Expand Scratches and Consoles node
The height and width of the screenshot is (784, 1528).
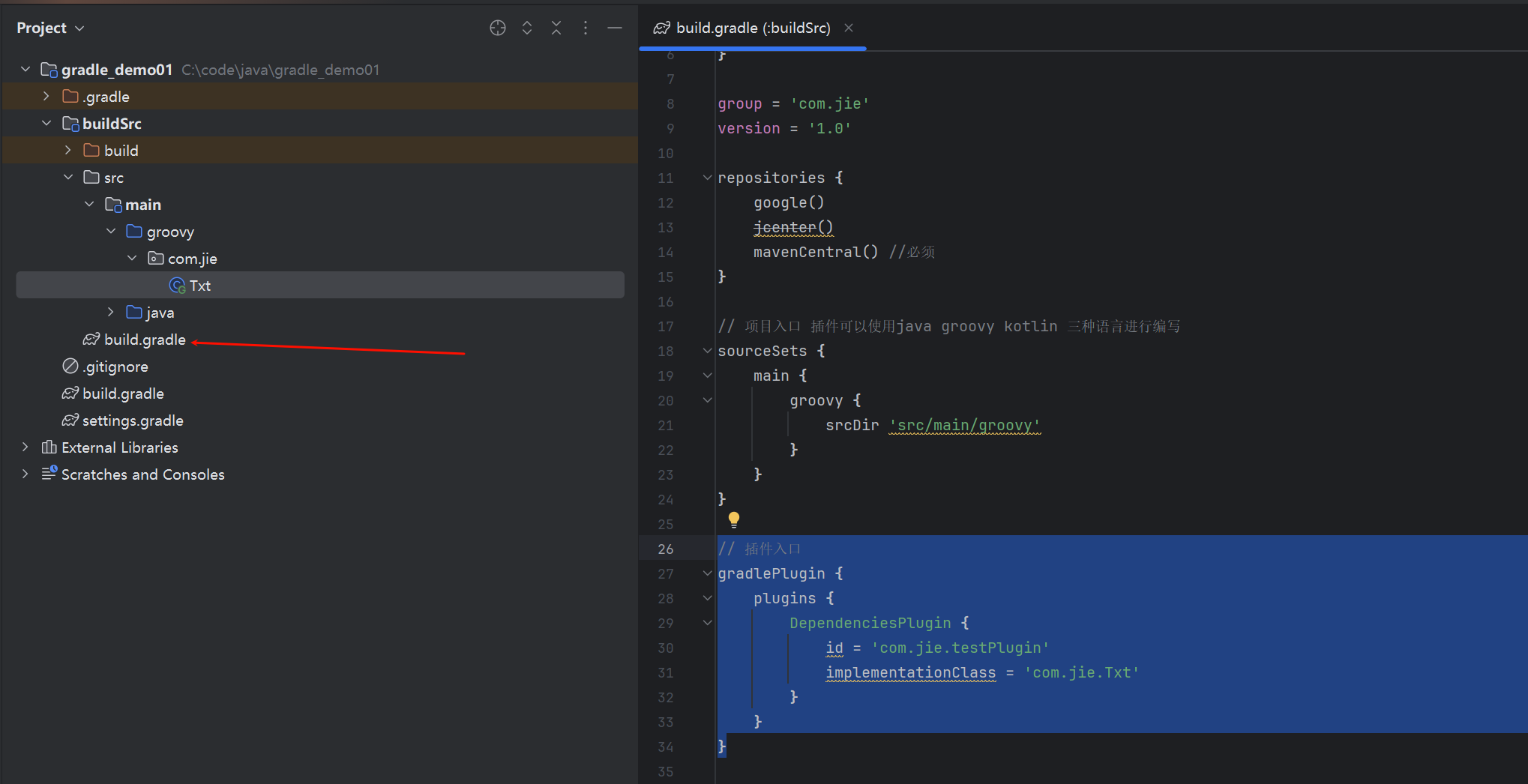coord(25,474)
